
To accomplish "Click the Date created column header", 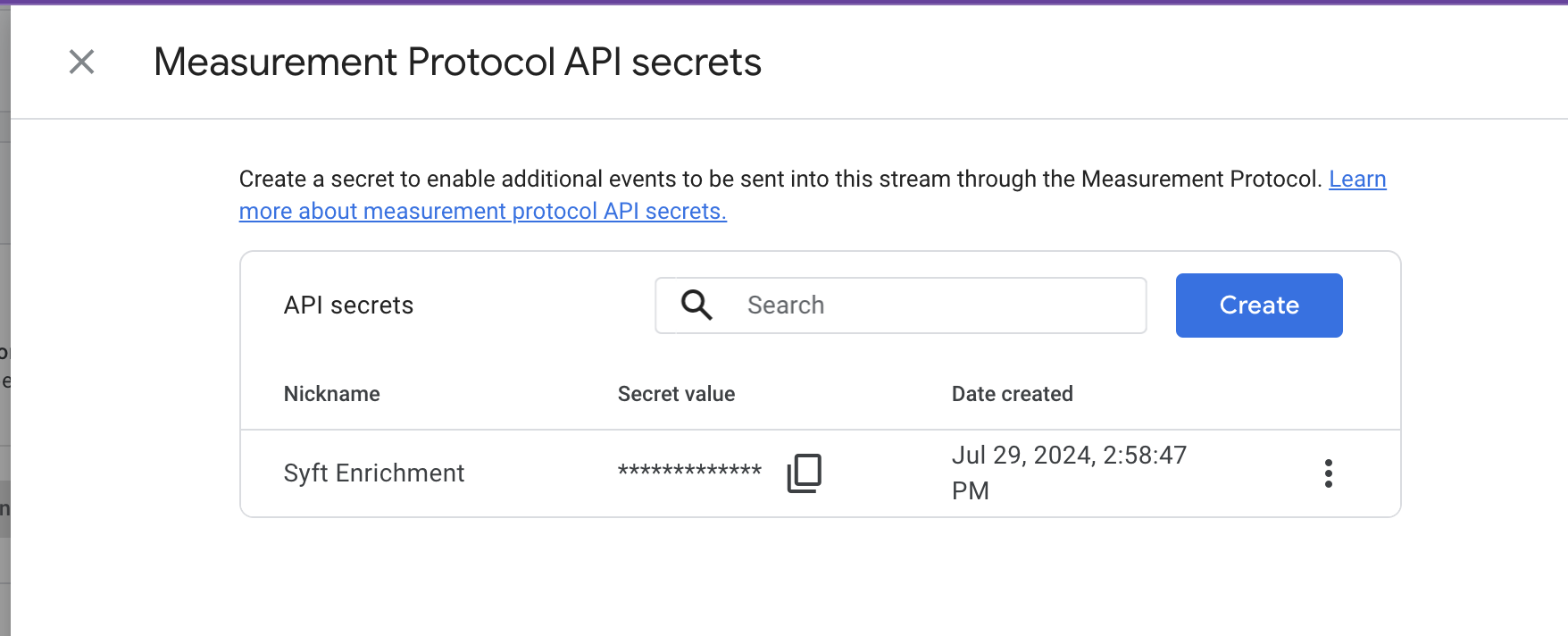I will tap(1012, 394).
